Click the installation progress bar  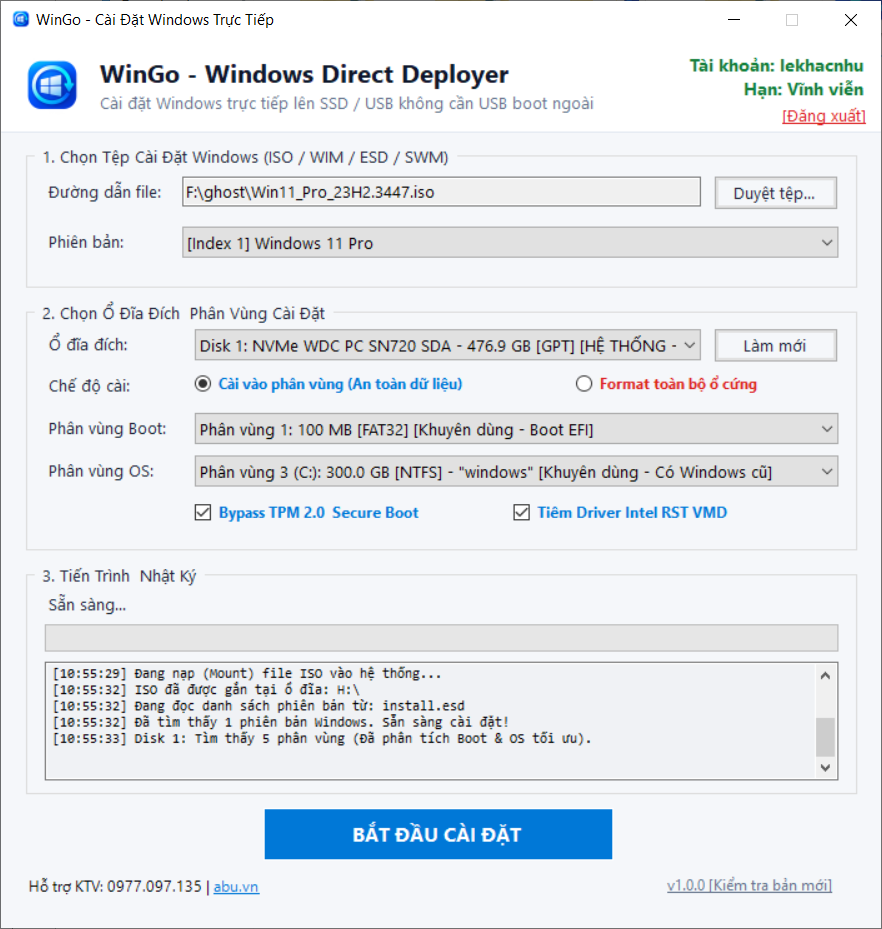point(441,638)
